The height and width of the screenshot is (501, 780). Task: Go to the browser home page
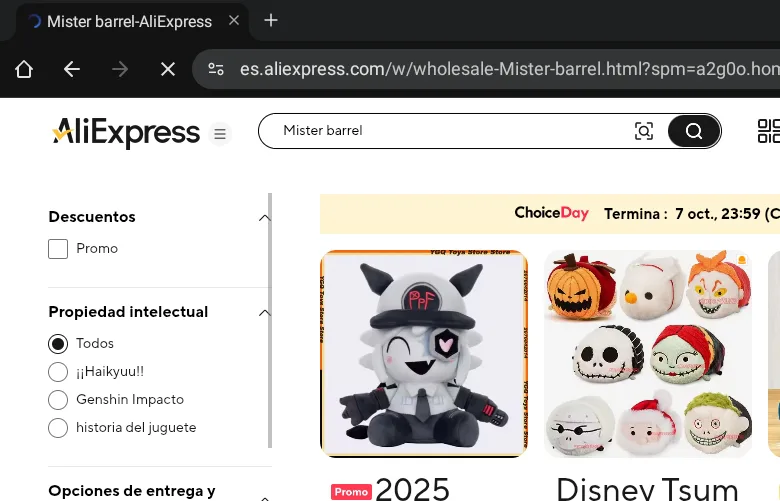point(24,69)
